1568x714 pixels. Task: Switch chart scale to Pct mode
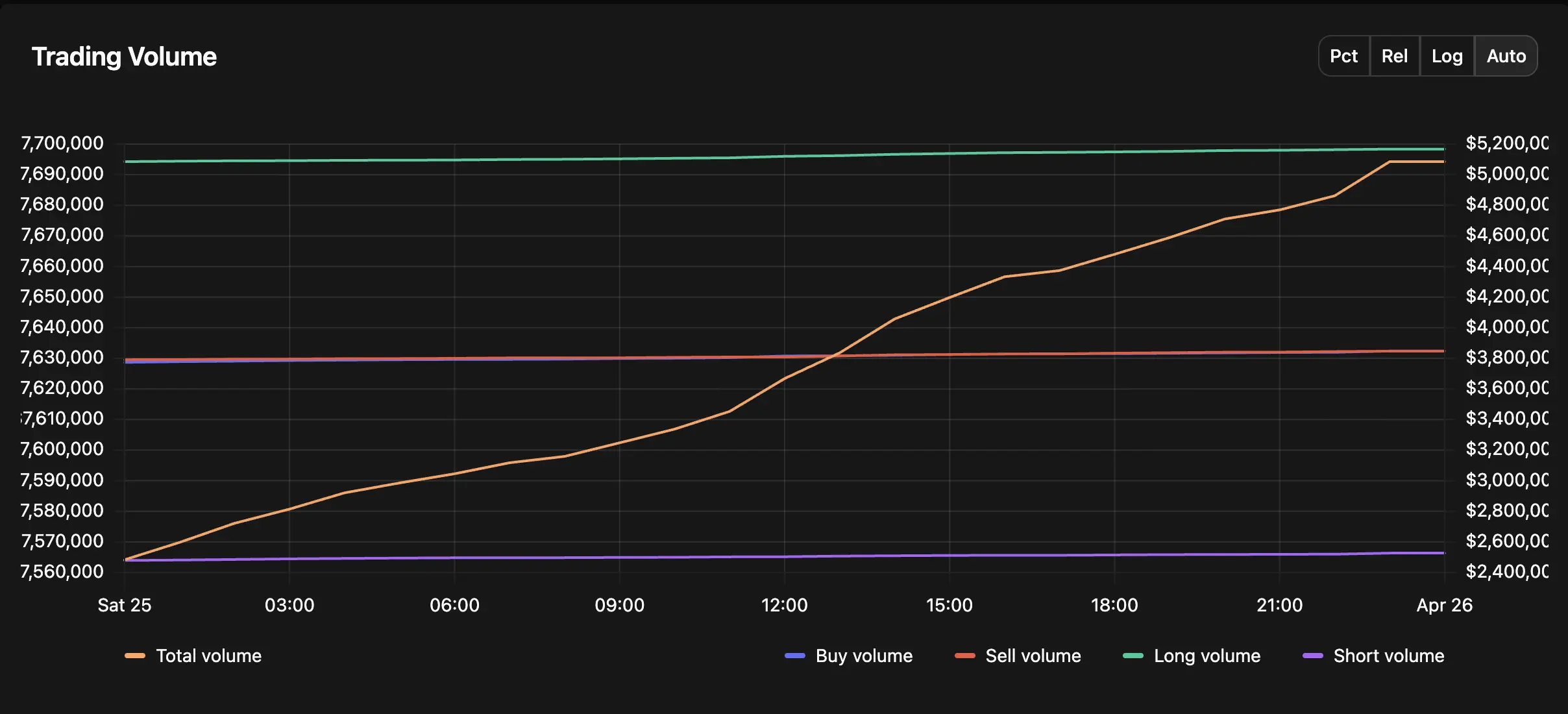point(1344,56)
